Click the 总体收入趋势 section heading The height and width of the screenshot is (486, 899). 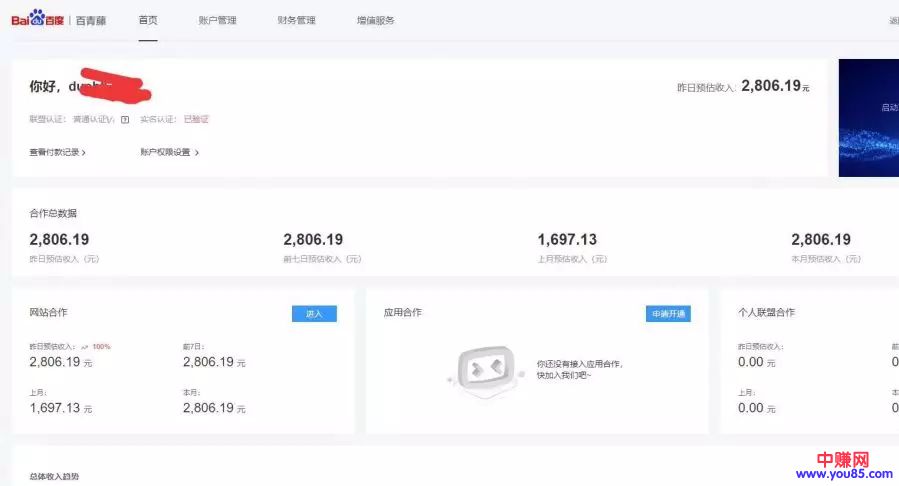point(54,477)
